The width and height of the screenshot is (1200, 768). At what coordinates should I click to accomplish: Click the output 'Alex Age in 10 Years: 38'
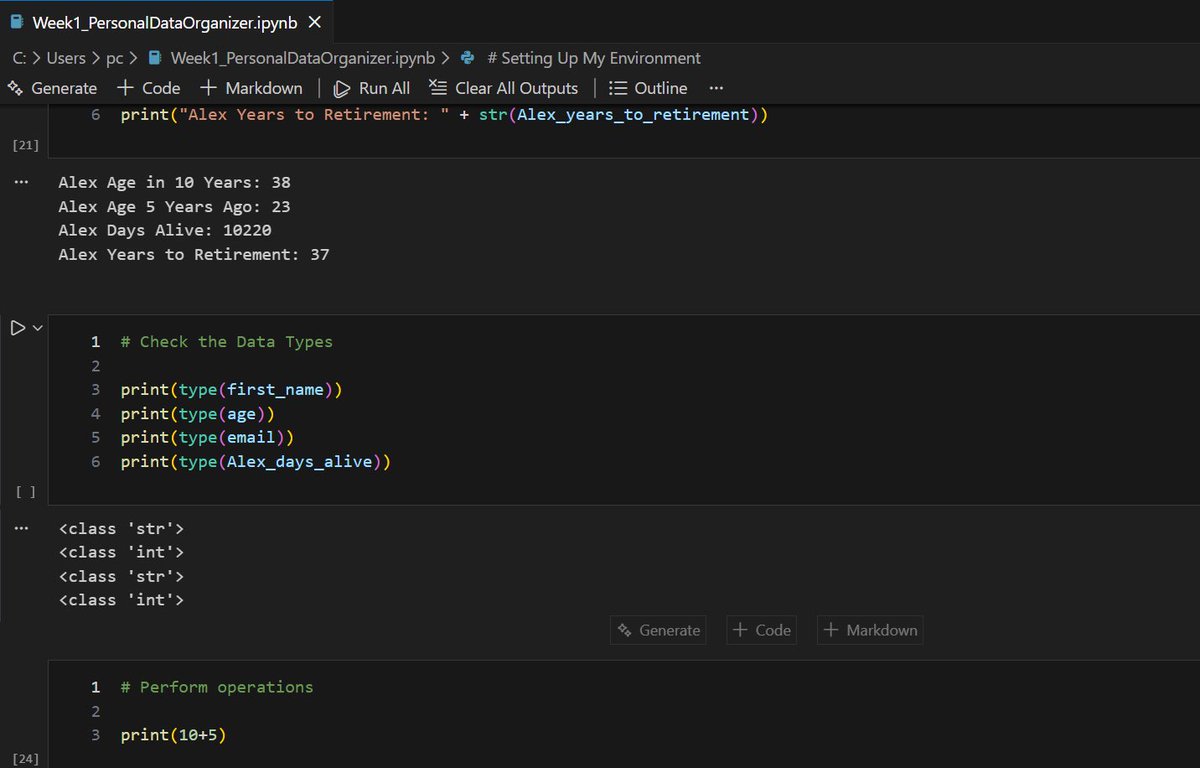175,183
